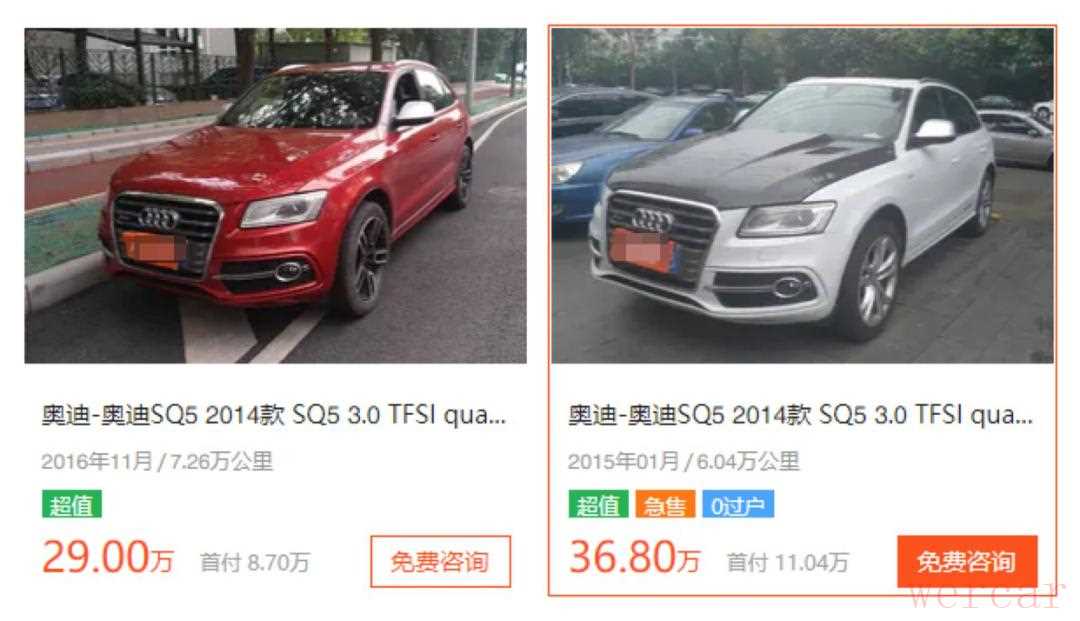Image resolution: width=1080 pixels, height=621 pixels.
Task: Select the orange 急售 tag
Action: coord(665,505)
